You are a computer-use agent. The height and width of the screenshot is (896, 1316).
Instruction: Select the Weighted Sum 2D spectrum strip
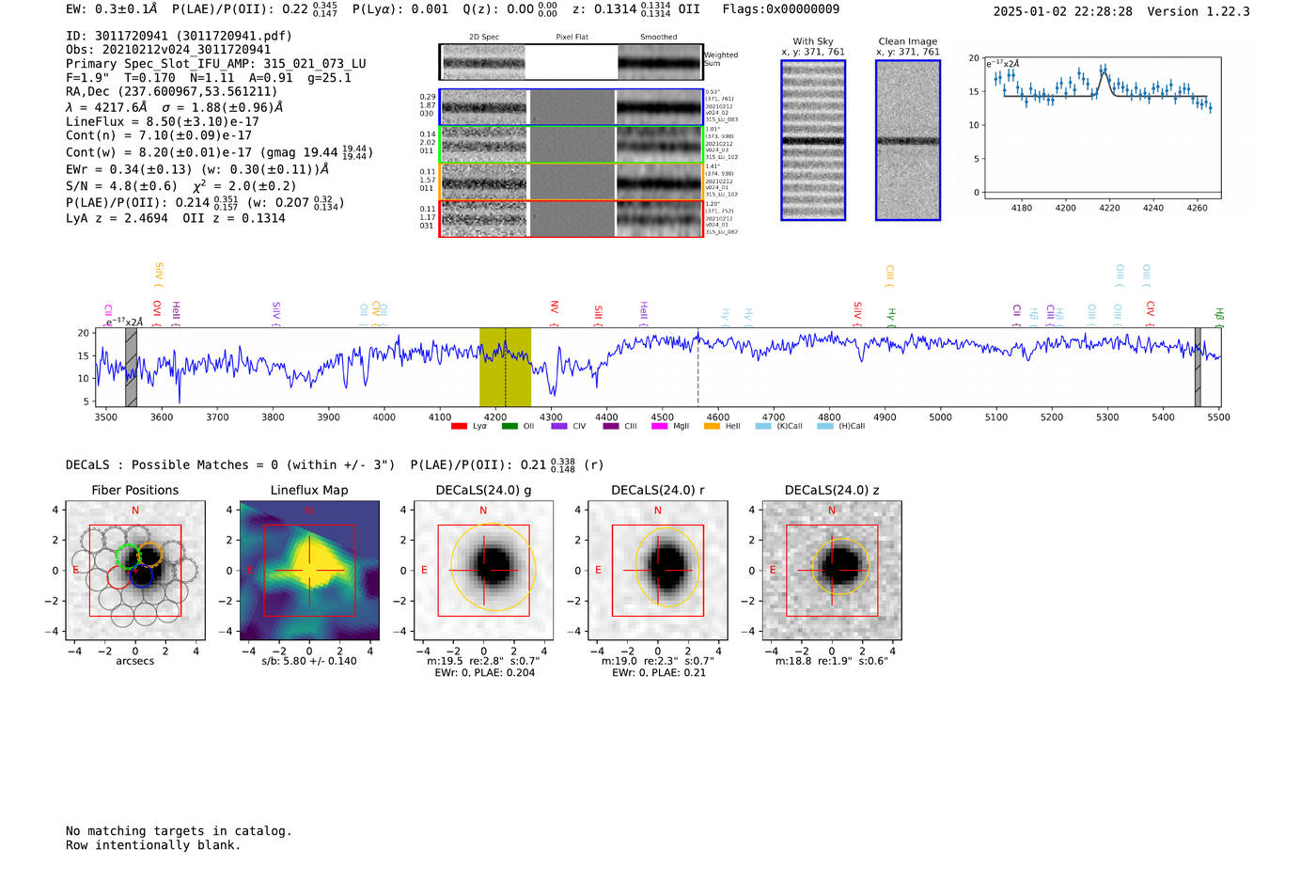coord(572,62)
